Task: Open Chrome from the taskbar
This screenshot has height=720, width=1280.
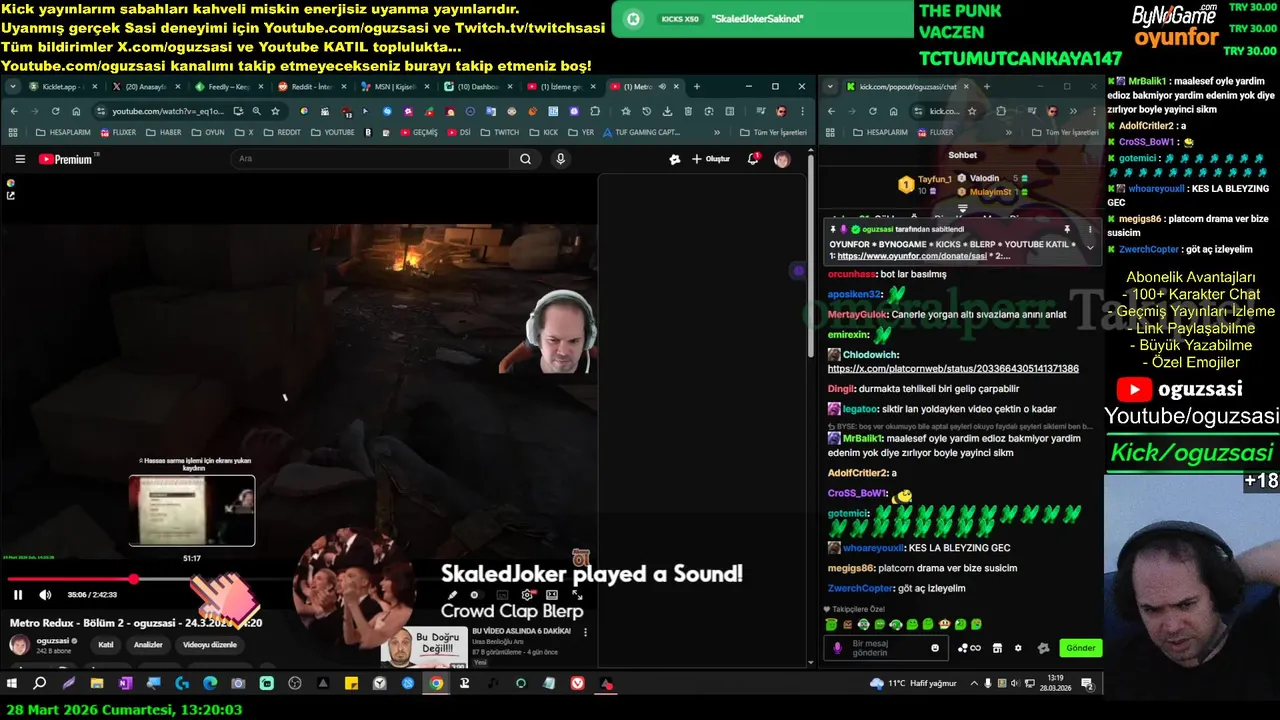Action: click(x=436, y=684)
